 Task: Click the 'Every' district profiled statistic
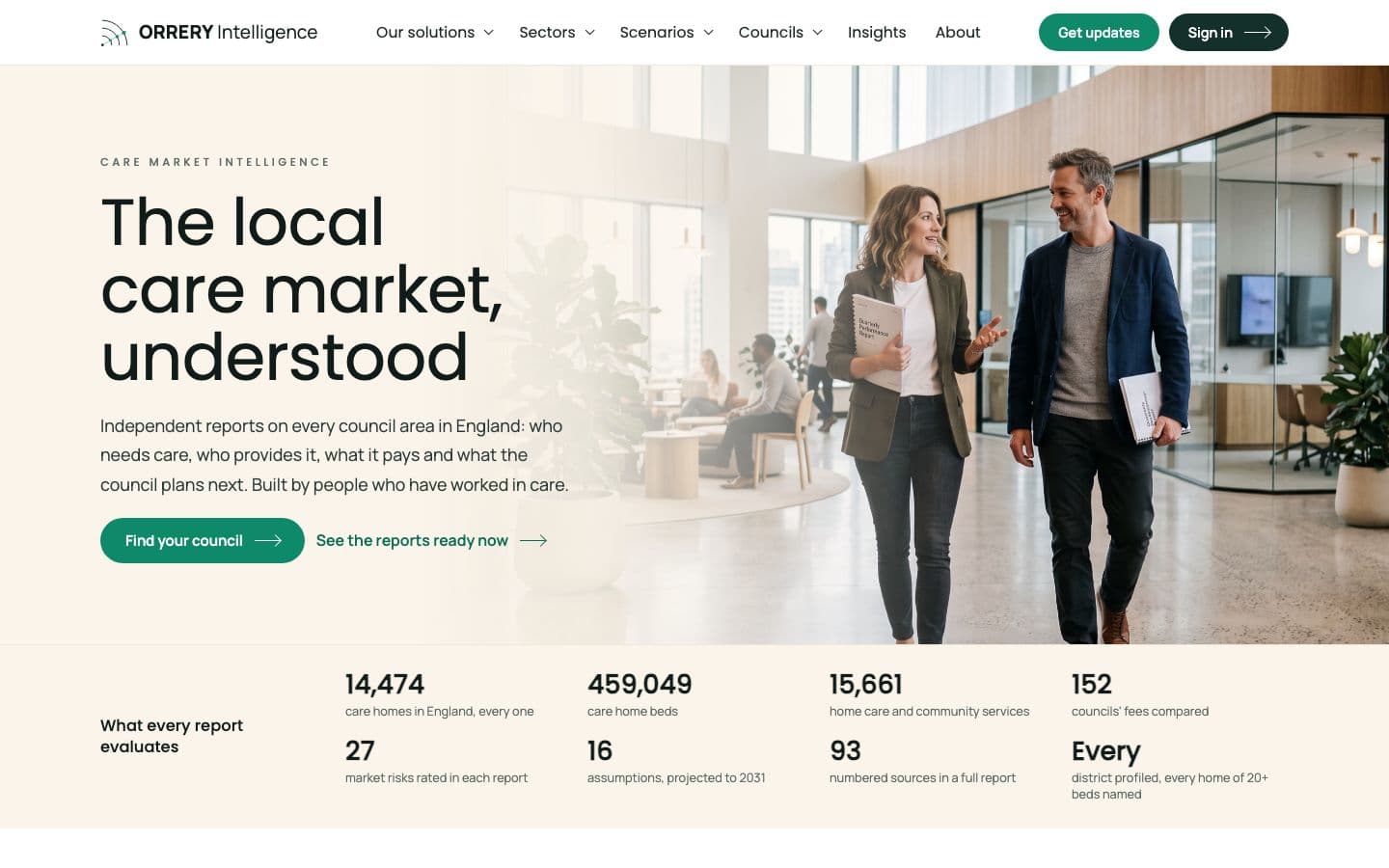pyautogui.click(x=1106, y=751)
